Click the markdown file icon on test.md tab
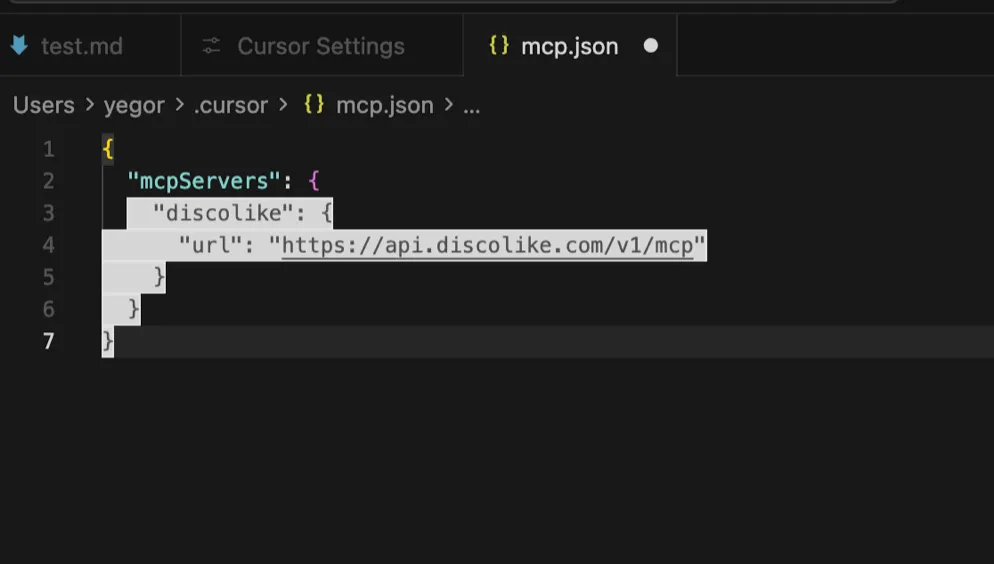Image resolution: width=994 pixels, height=564 pixels. (20, 46)
